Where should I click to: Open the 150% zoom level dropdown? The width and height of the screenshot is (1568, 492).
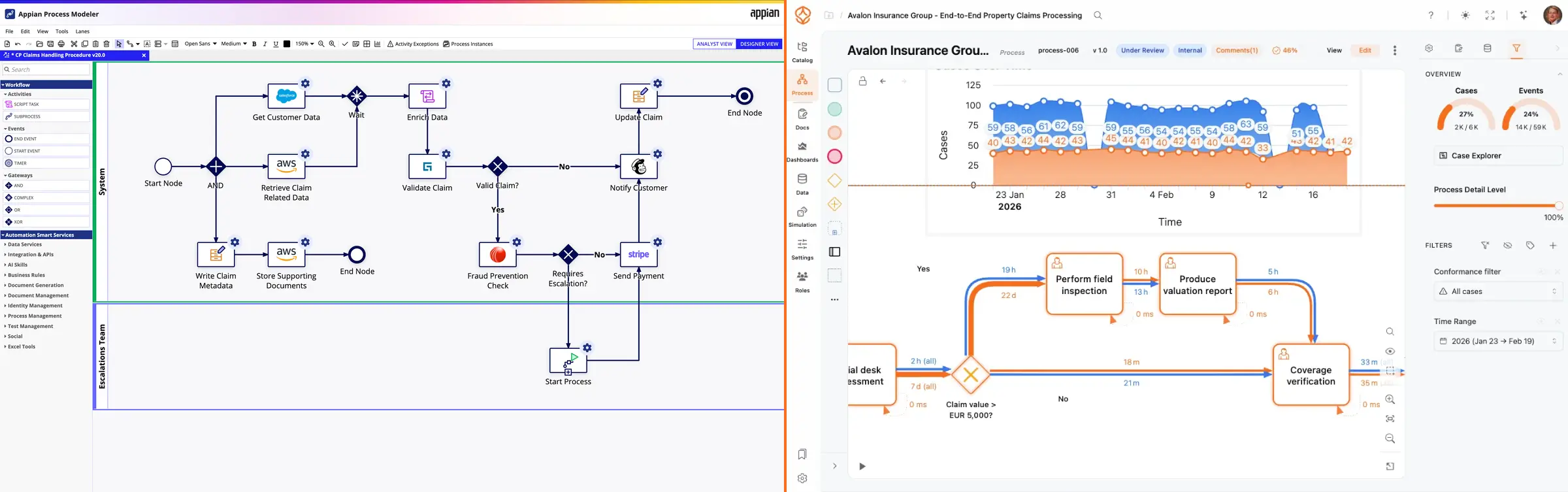(304, 44)
